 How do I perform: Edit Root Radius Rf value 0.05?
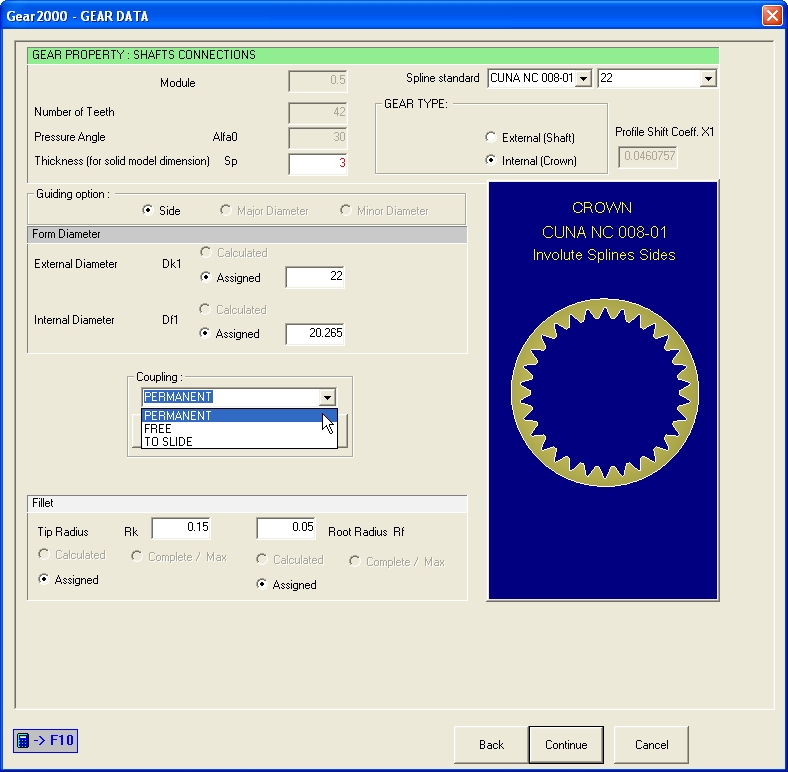pos(285,528)
